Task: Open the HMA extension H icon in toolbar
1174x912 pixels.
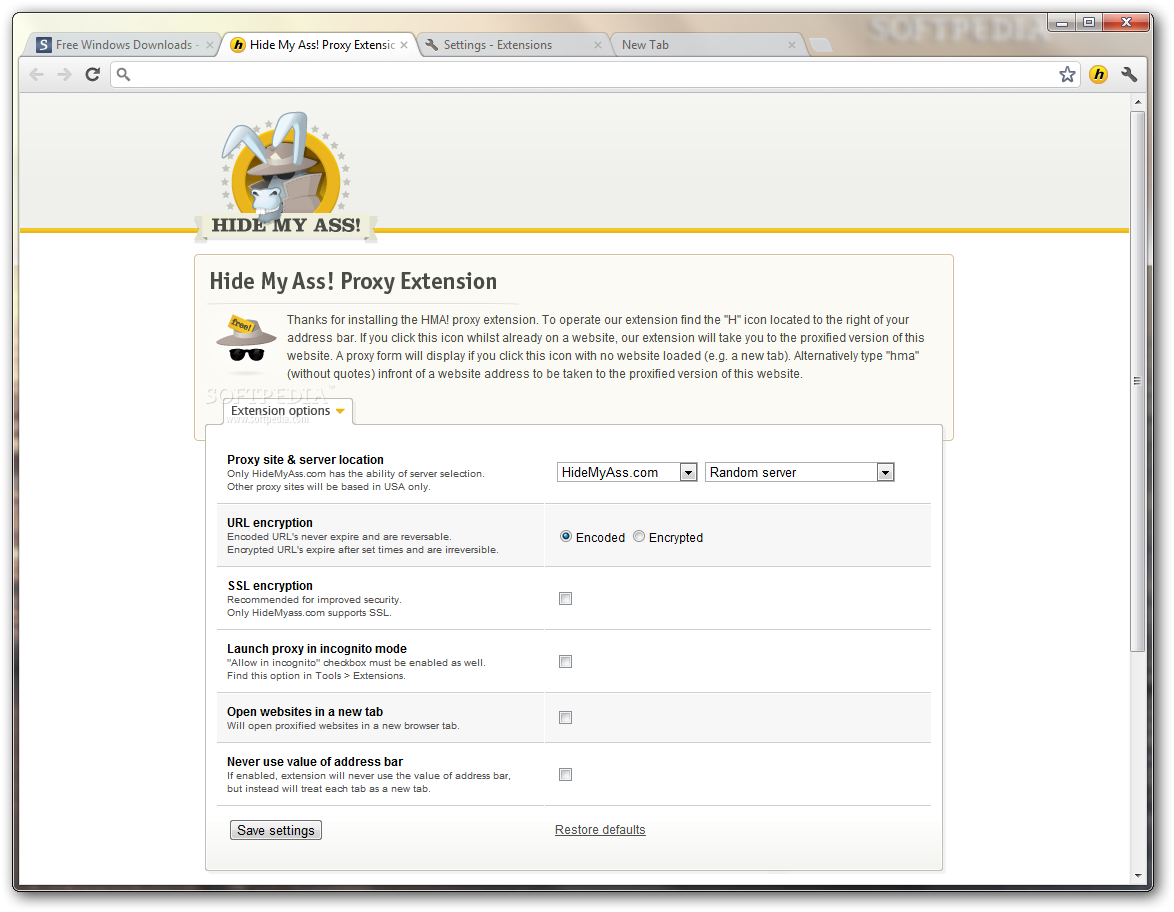Action: point(1098,74)
